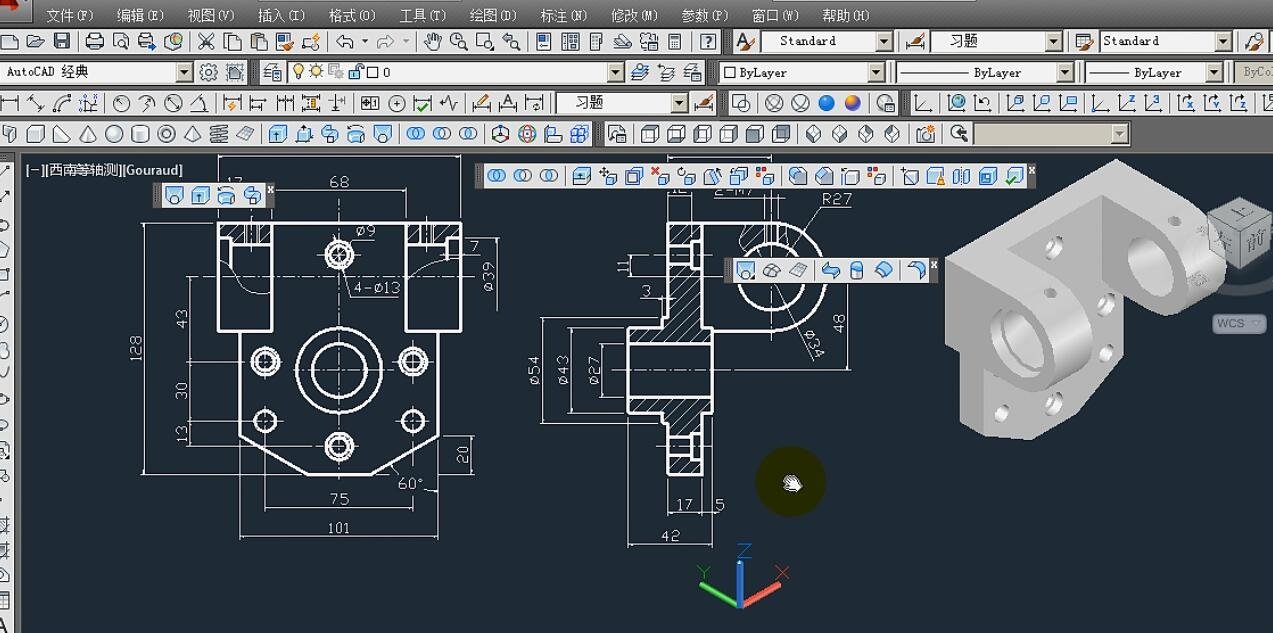Apply the blue Realistic visual style sphere
The height and width of the screenshot is (633, 1273).
pyautogui.click(x=826, y=103)
